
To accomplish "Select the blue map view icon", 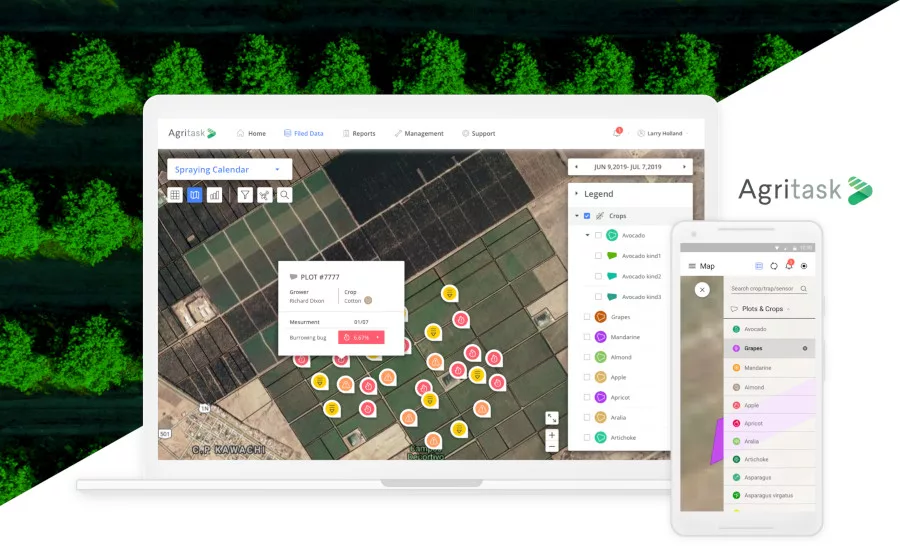I will [195, 195].
